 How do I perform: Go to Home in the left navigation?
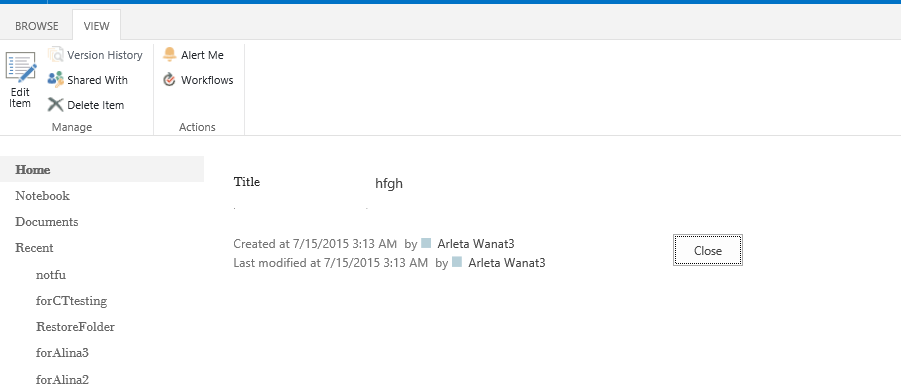pos(33,170)
